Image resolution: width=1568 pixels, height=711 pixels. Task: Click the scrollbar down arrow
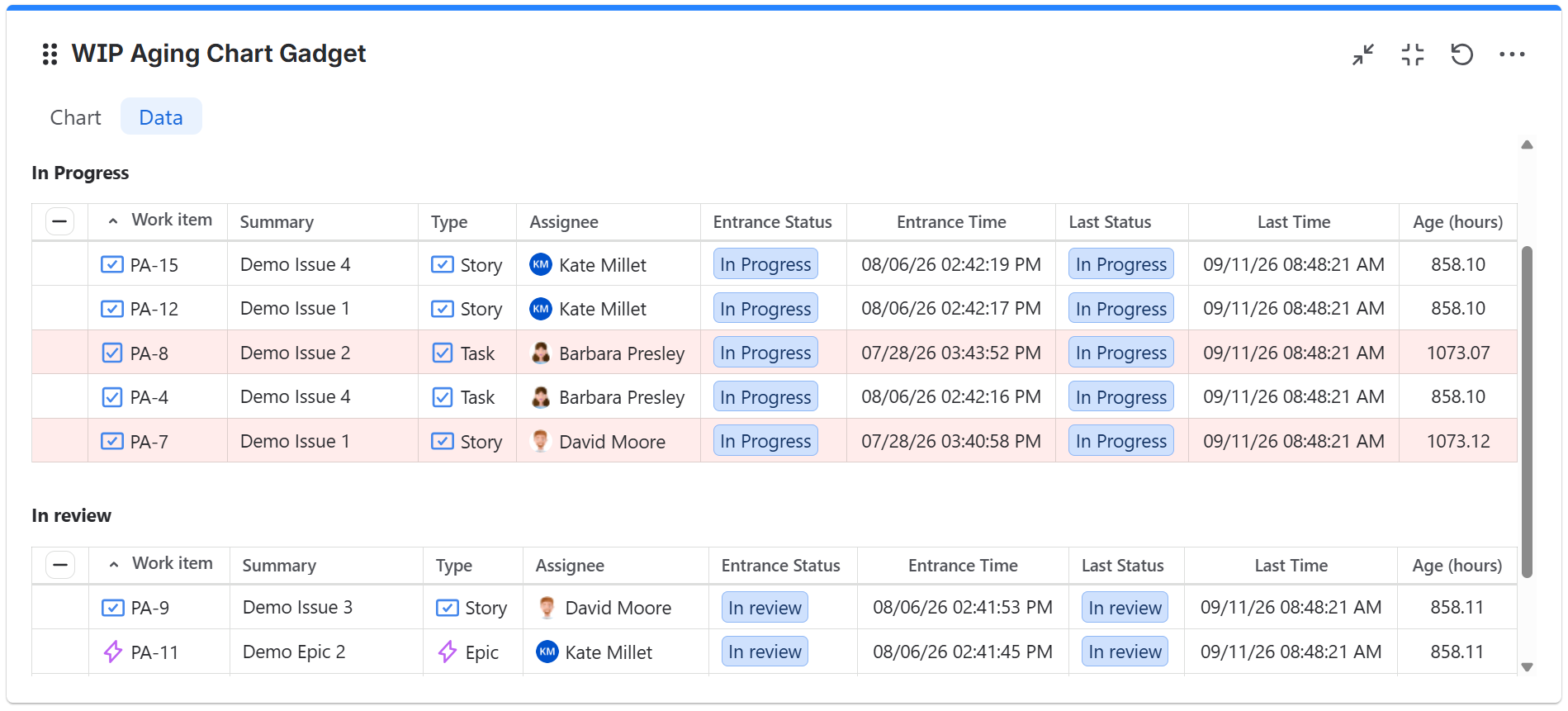(1527, 667)
